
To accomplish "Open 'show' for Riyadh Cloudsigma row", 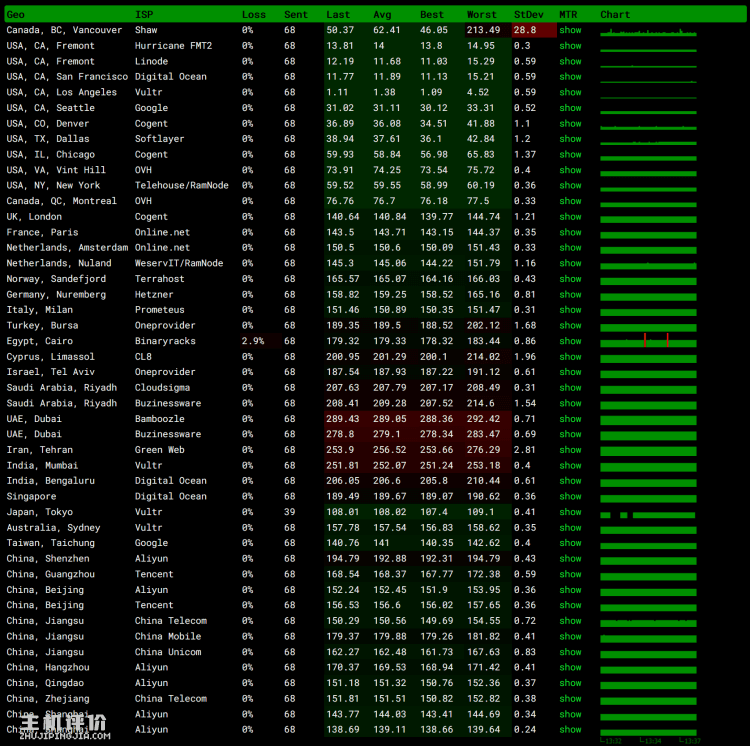I will (570, 388).
